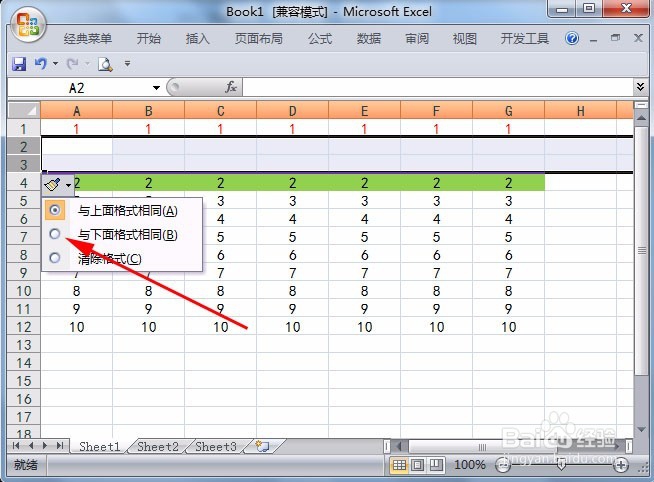The height and width of the screenshot is (482, 654).
Task: Go to previous sheet navigation arrow
Action: pyautogui.click(x=31, y=446)
